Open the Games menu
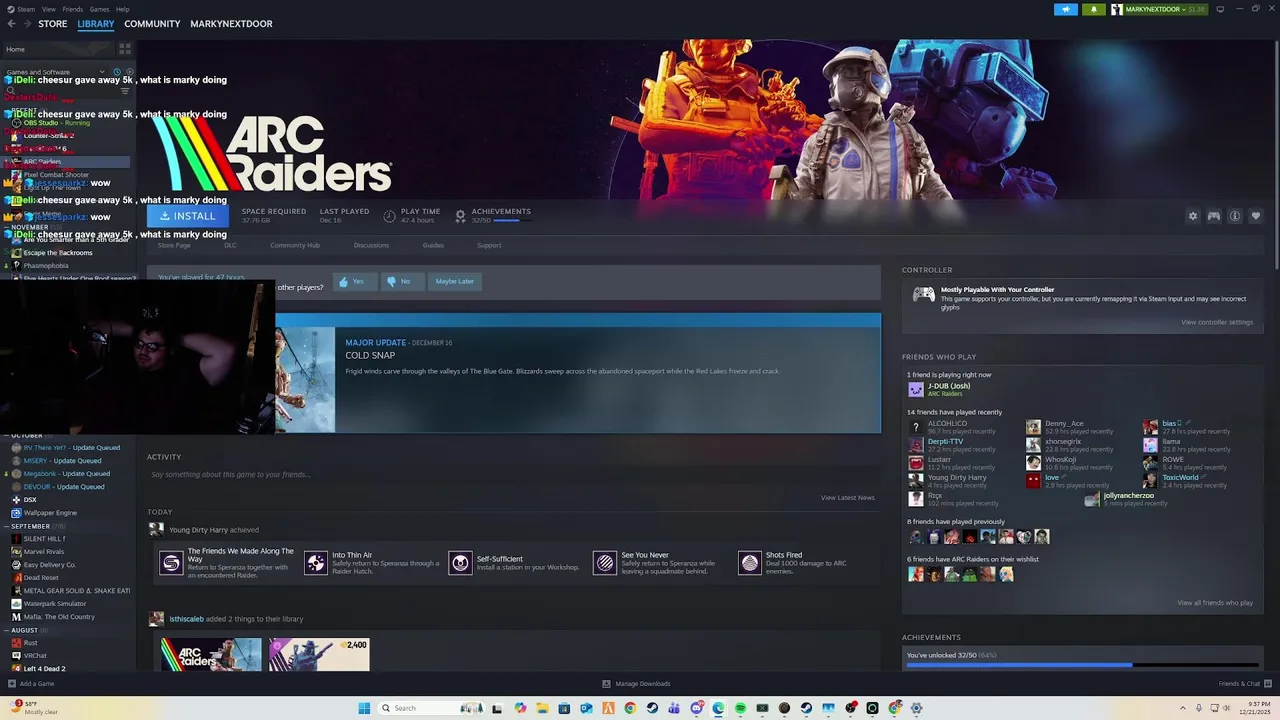Screen dimensions: 1280x720 pyautogui.click(x=100, y=9)
